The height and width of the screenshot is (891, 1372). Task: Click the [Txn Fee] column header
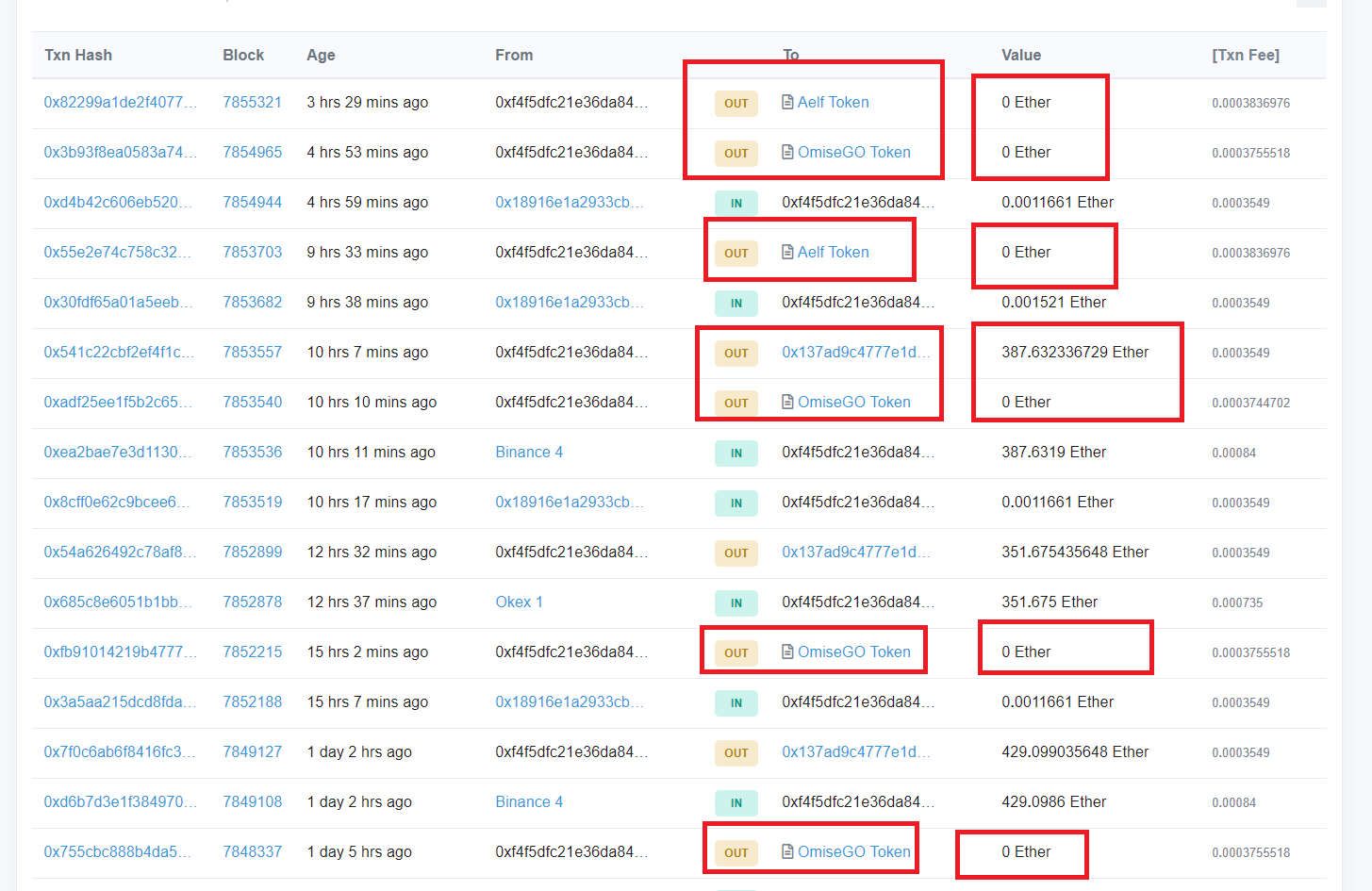(x=1246, y=55)
